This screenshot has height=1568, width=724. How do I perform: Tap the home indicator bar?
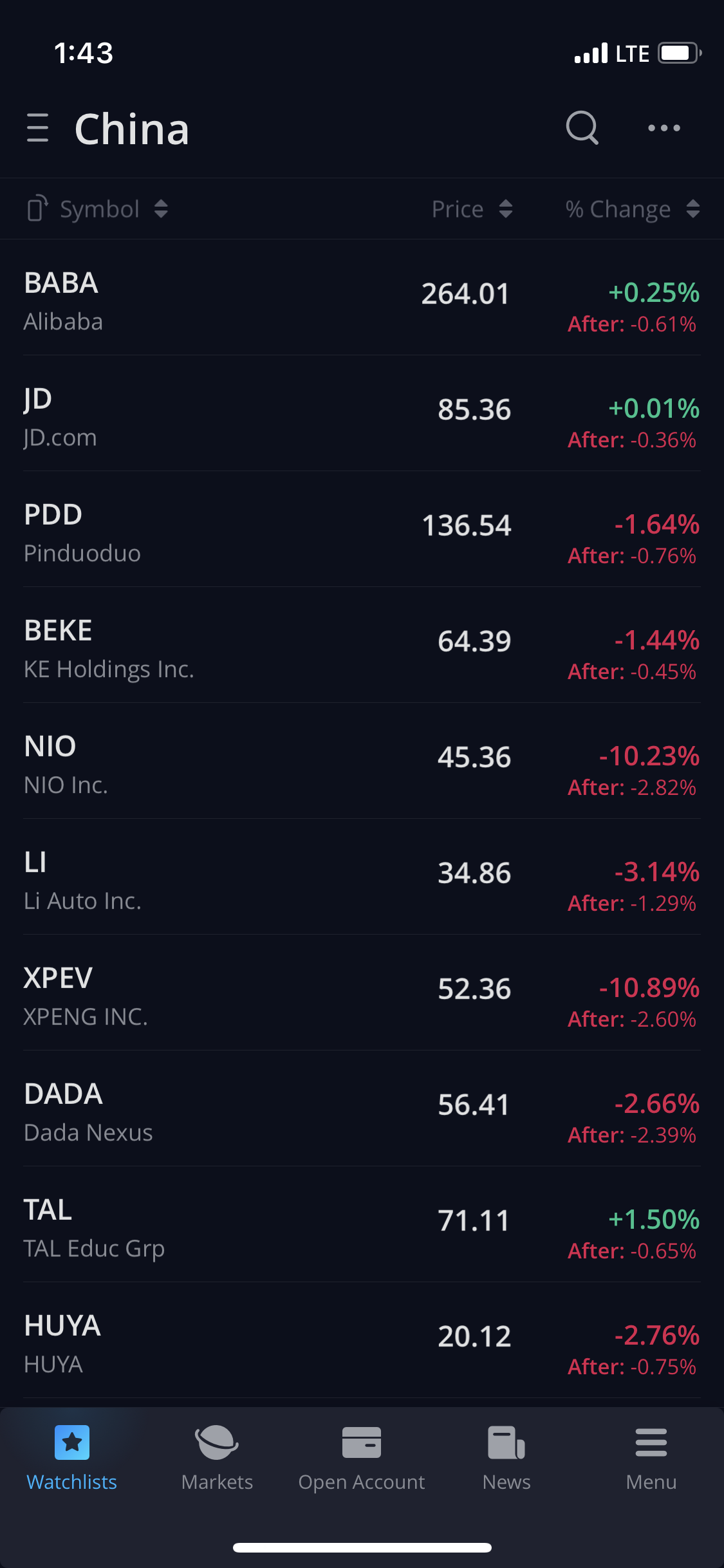(362, 1547)
